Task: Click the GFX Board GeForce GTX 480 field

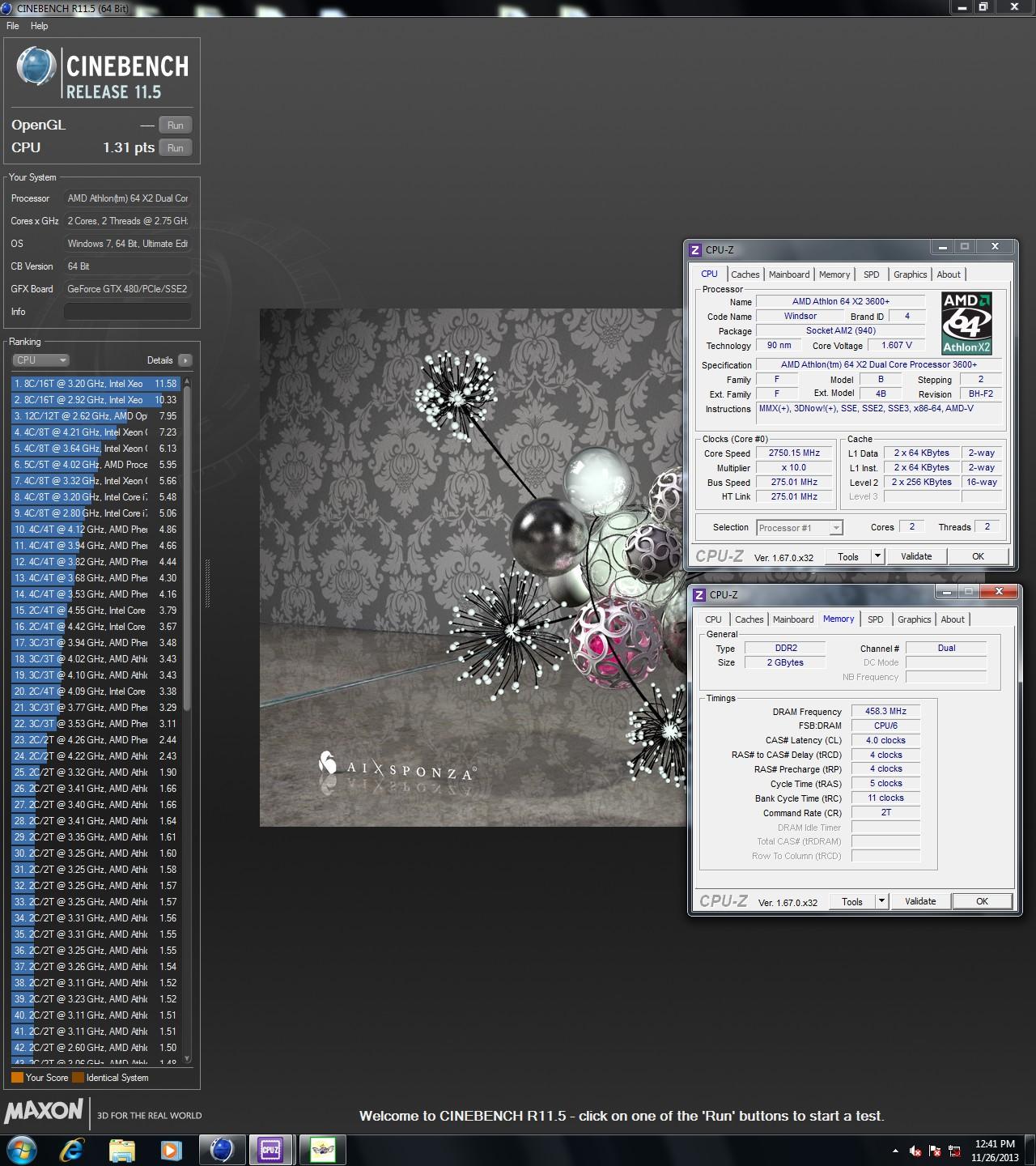Action: 128,289
